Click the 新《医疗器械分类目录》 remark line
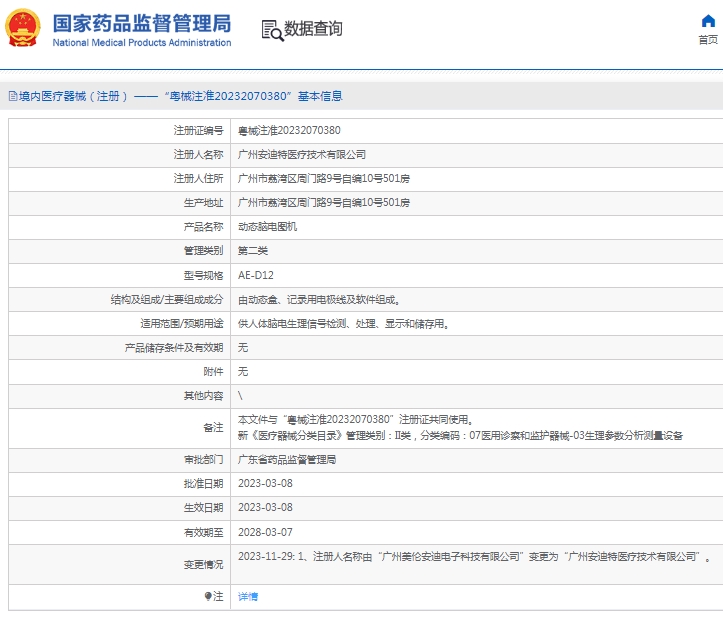 pyautogui.click(x=460, y=435)
